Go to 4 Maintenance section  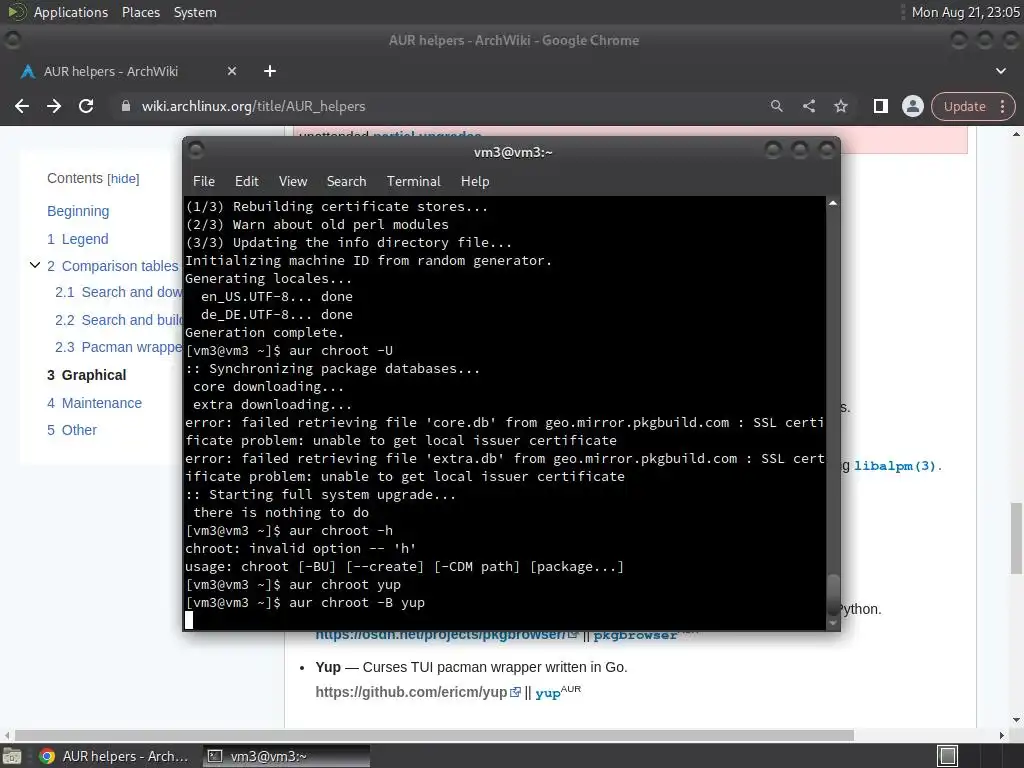click(x=94, y=403)
